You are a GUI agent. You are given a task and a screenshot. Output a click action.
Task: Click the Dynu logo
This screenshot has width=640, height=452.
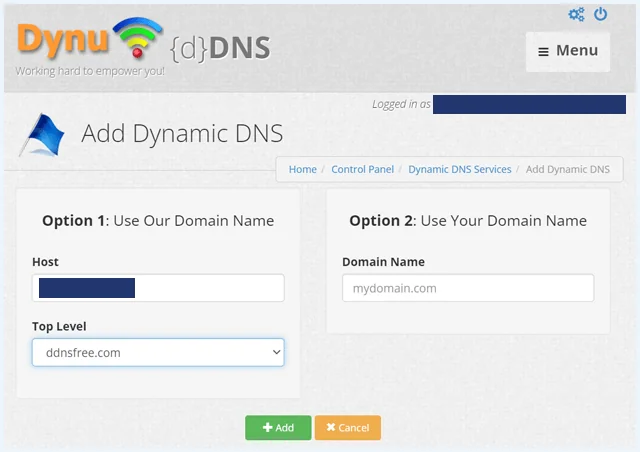[x=90, y=39]
